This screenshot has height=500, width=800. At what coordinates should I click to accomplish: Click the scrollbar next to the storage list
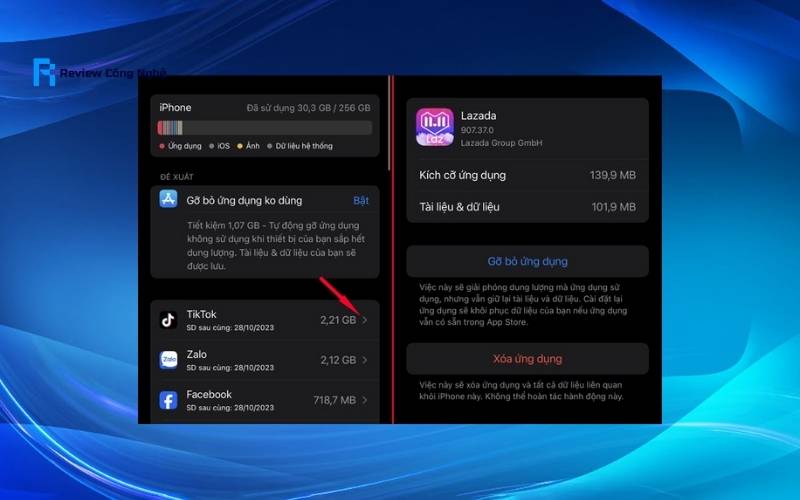click(x=389, y=123)
